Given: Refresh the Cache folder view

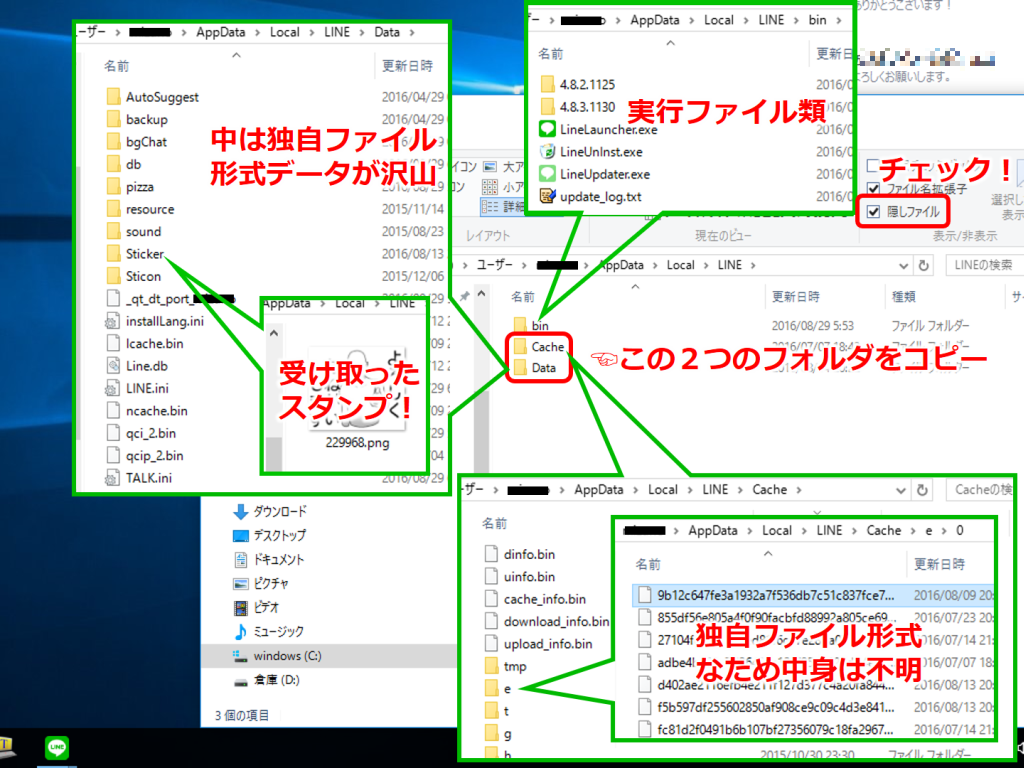Looking at the screenshot, I should 922,490.
